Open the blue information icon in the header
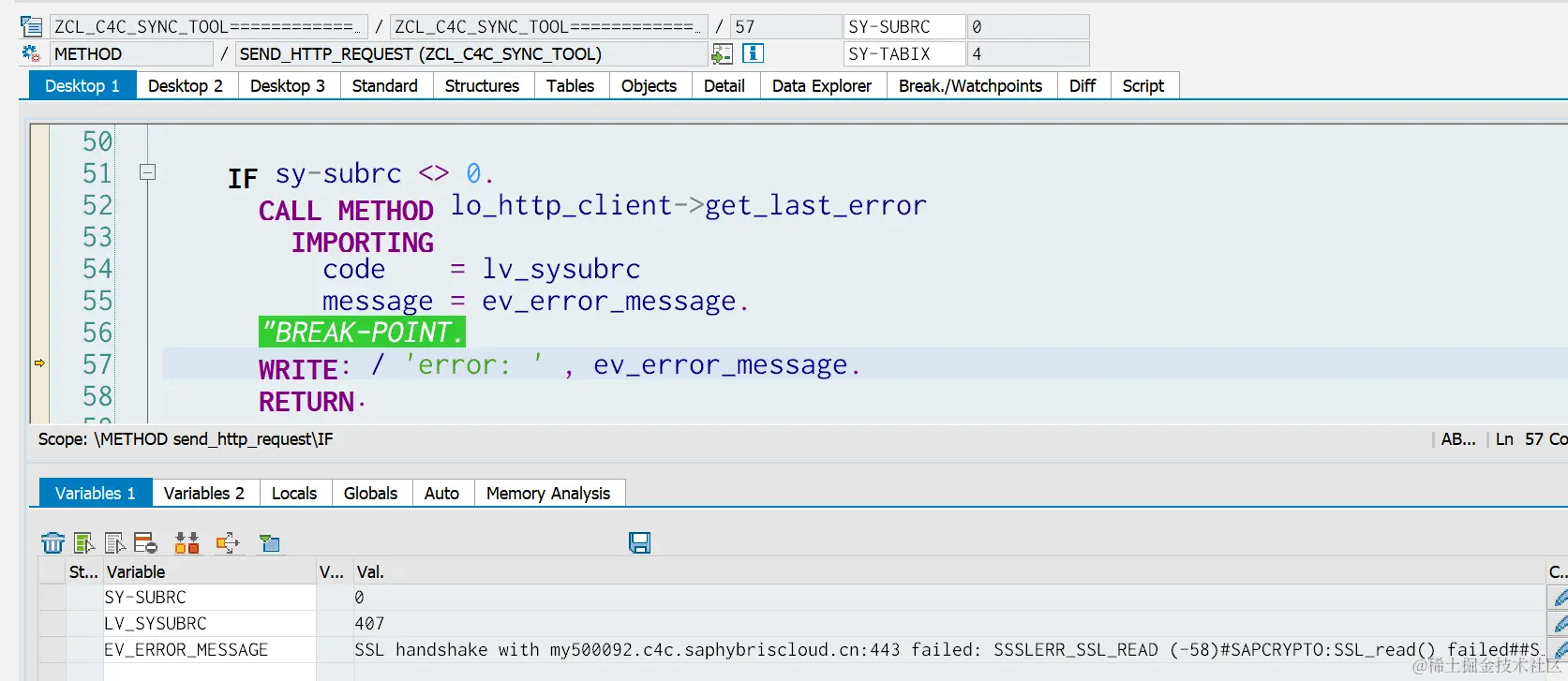The image size is (1568, 681). coord(753,53)
